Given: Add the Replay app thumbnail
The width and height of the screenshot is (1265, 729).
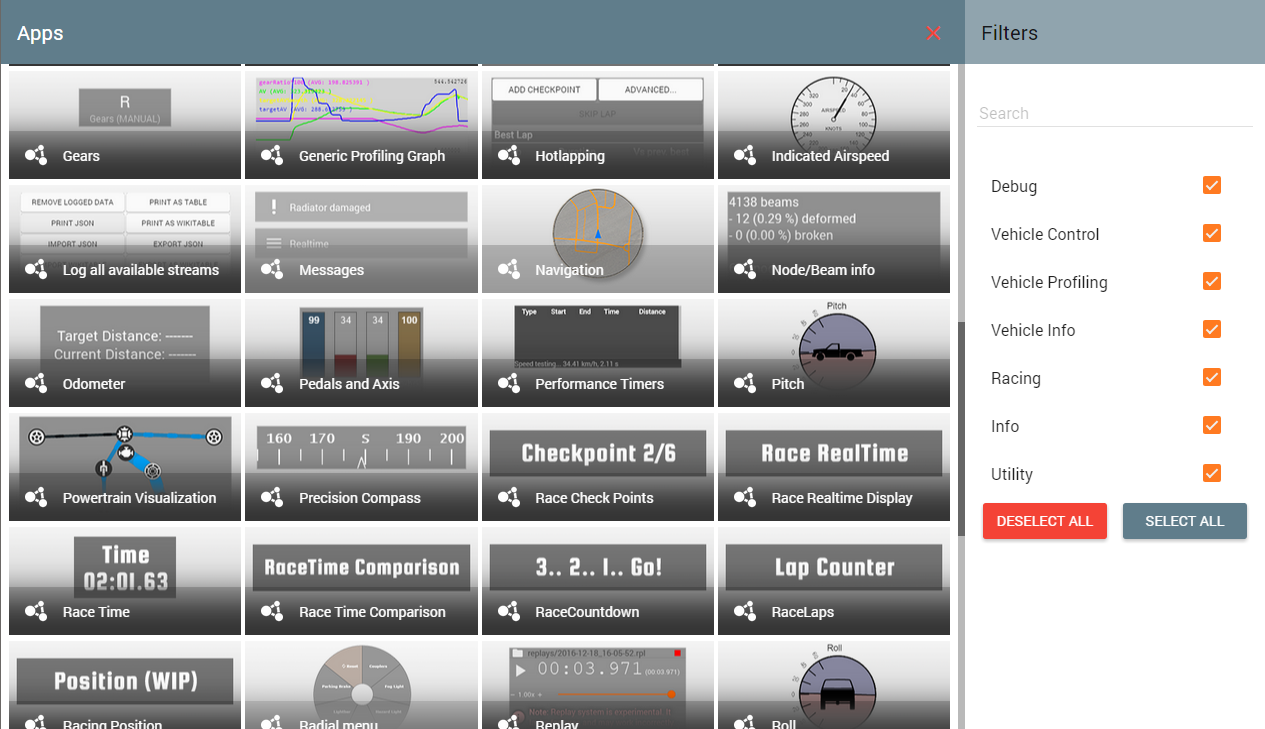Looking at the screenshot, I should click(598, 685).
